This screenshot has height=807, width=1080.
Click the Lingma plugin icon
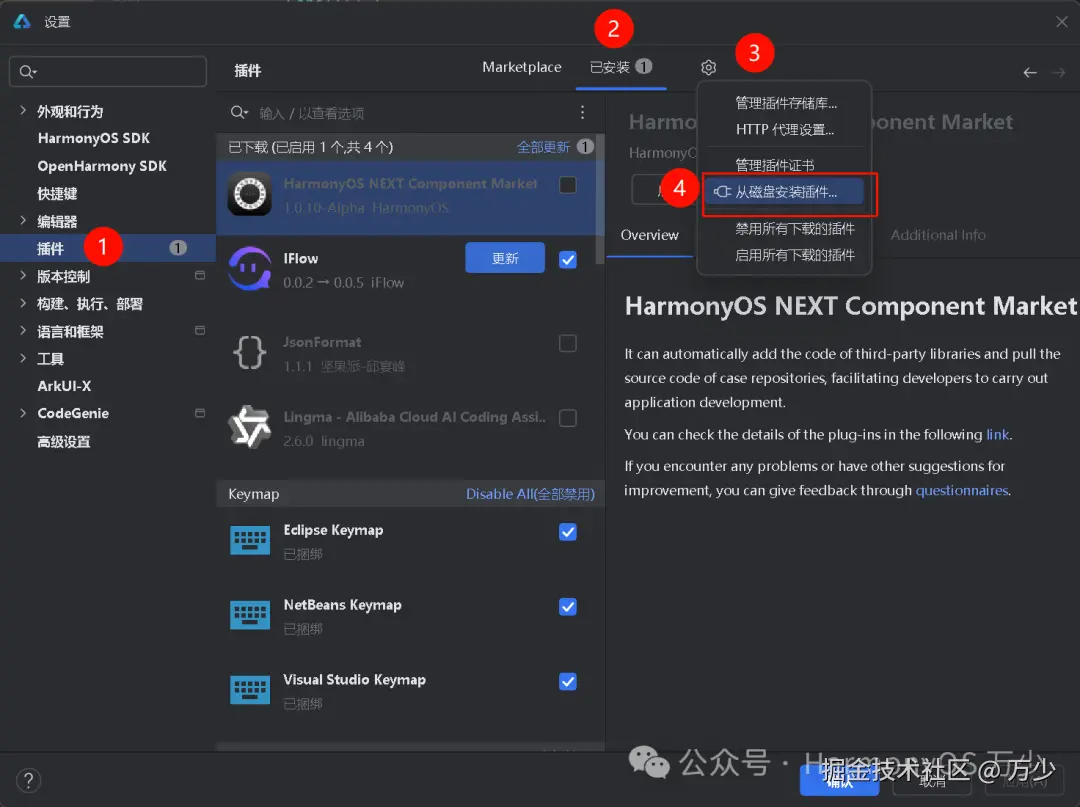click(x=249, y=427)
